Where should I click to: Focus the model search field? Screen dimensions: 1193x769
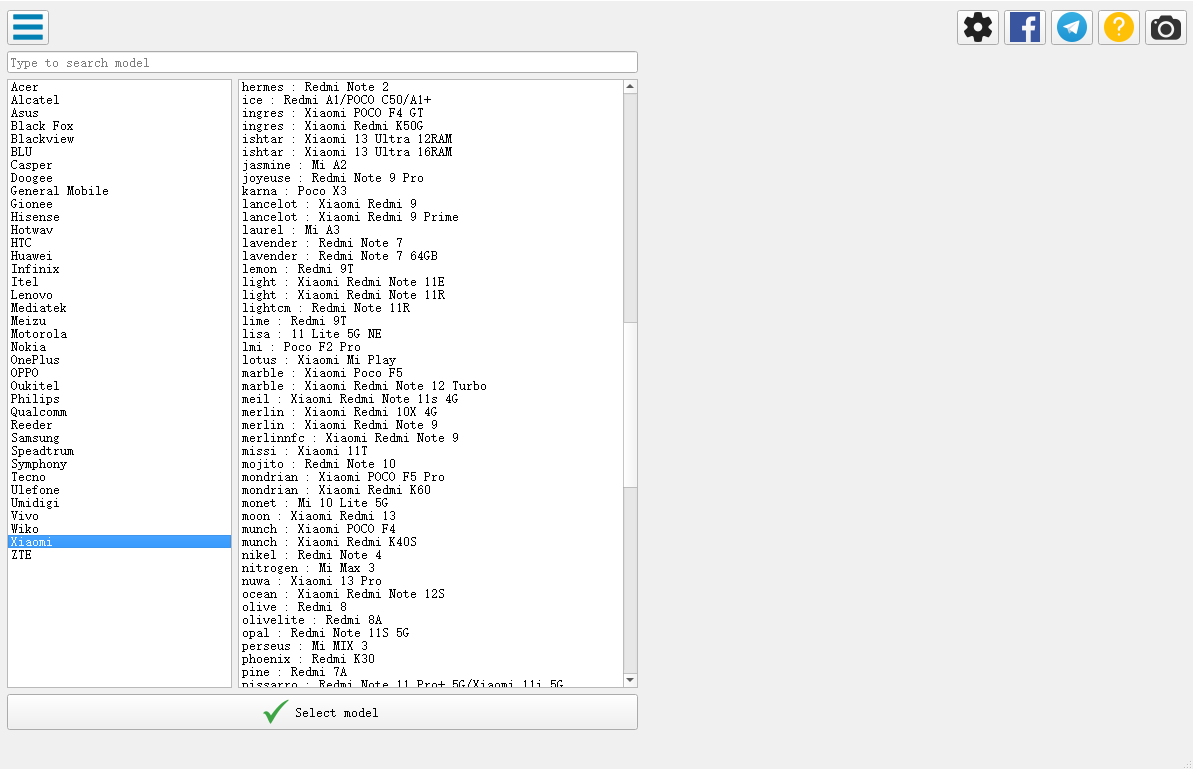tap(322, 62)
